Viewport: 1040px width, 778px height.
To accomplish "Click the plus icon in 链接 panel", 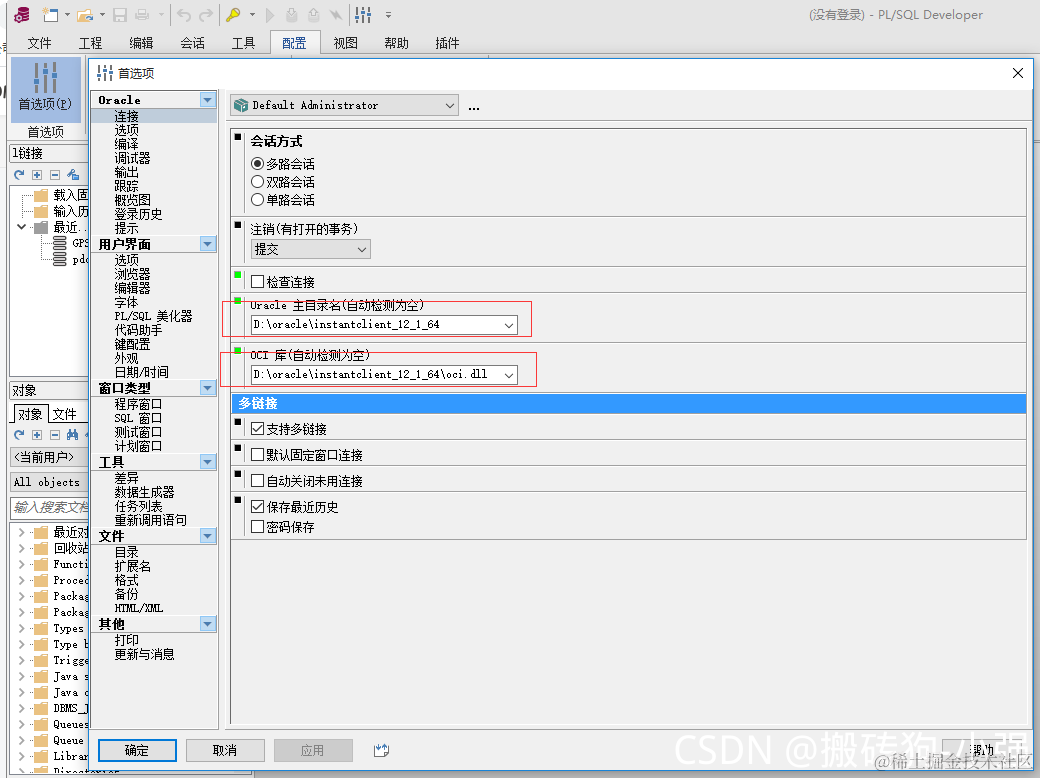I will (37, 174).
